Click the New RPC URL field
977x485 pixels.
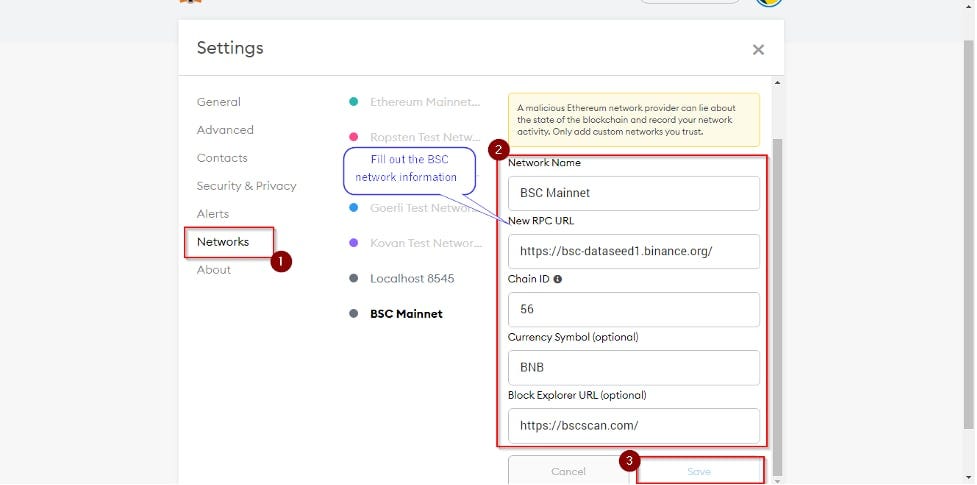(634, 251)
